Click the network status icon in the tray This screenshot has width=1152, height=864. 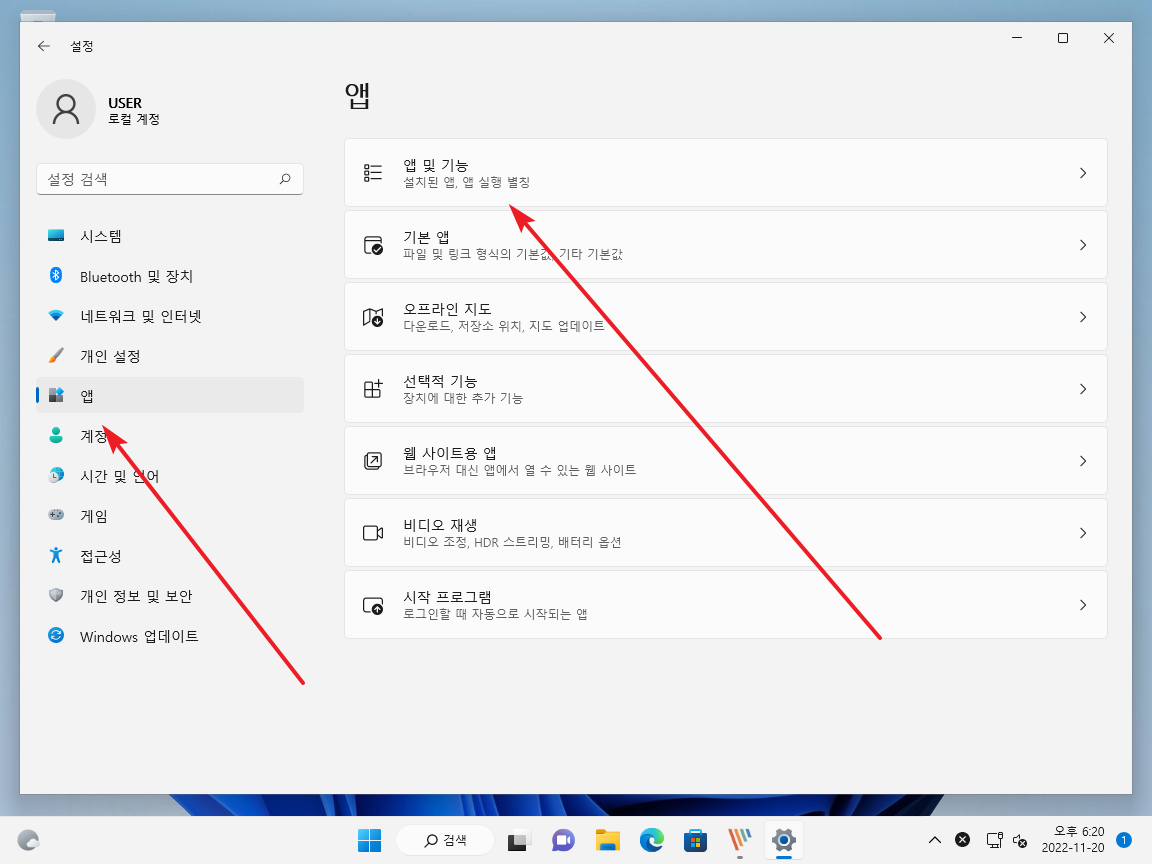click(993, 840)
